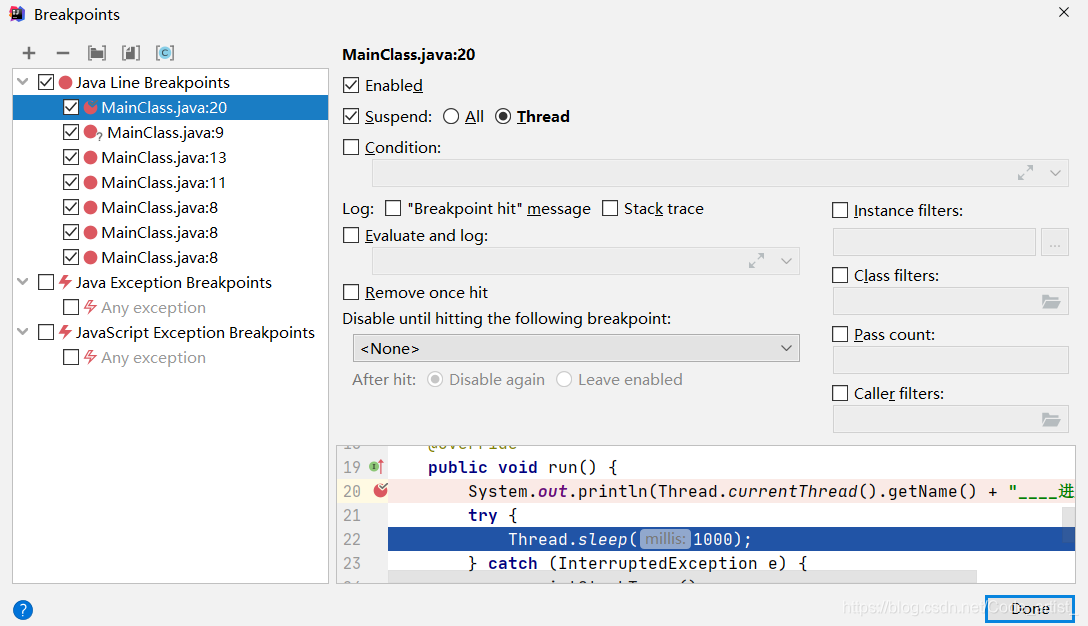This screenshot has width=1088, height=626.
Task: Enable the Pass count checkbox
Action: (840, 335)
